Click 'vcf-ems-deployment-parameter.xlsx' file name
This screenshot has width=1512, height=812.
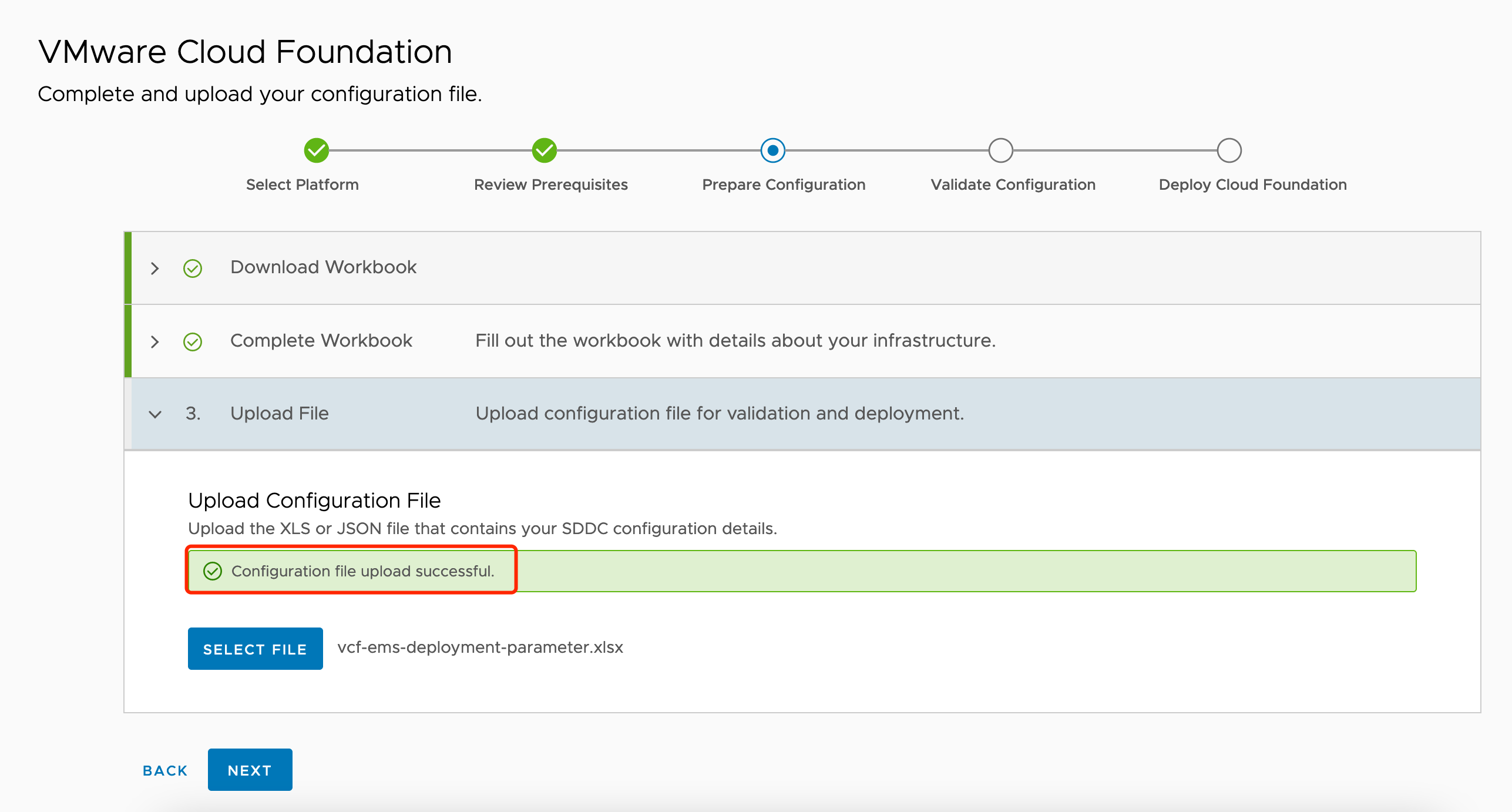(x=481, y=647)
